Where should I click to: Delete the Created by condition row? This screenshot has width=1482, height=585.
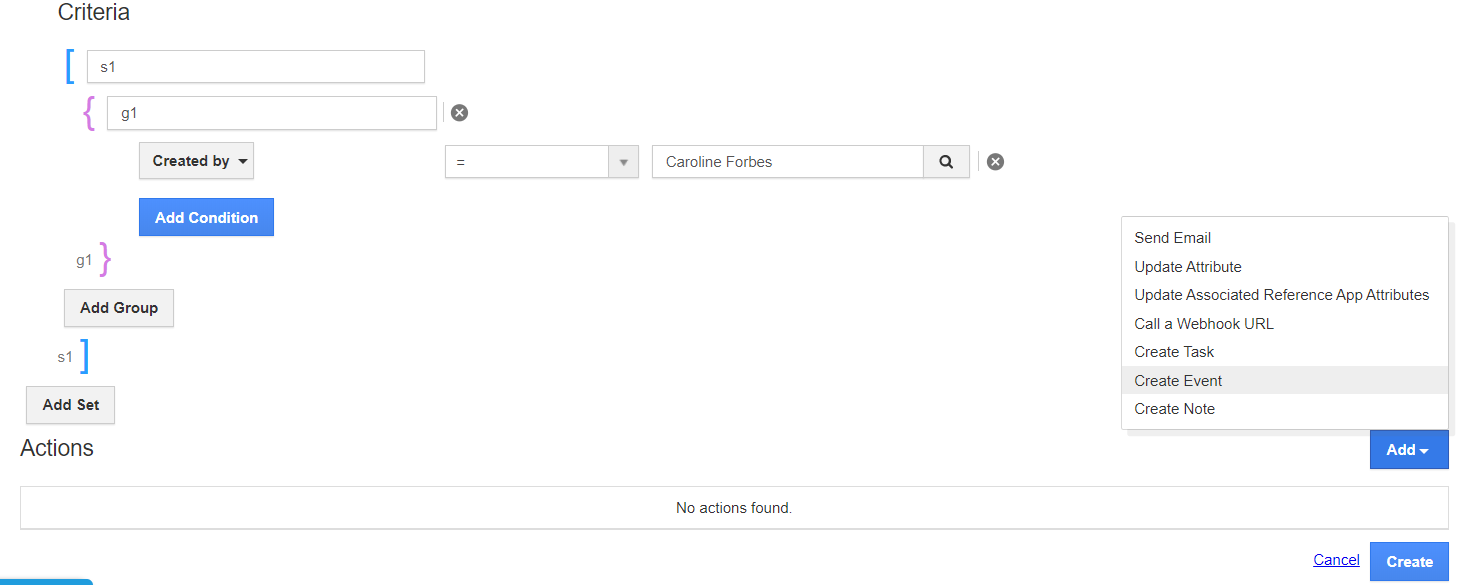[x=995, y=162]
